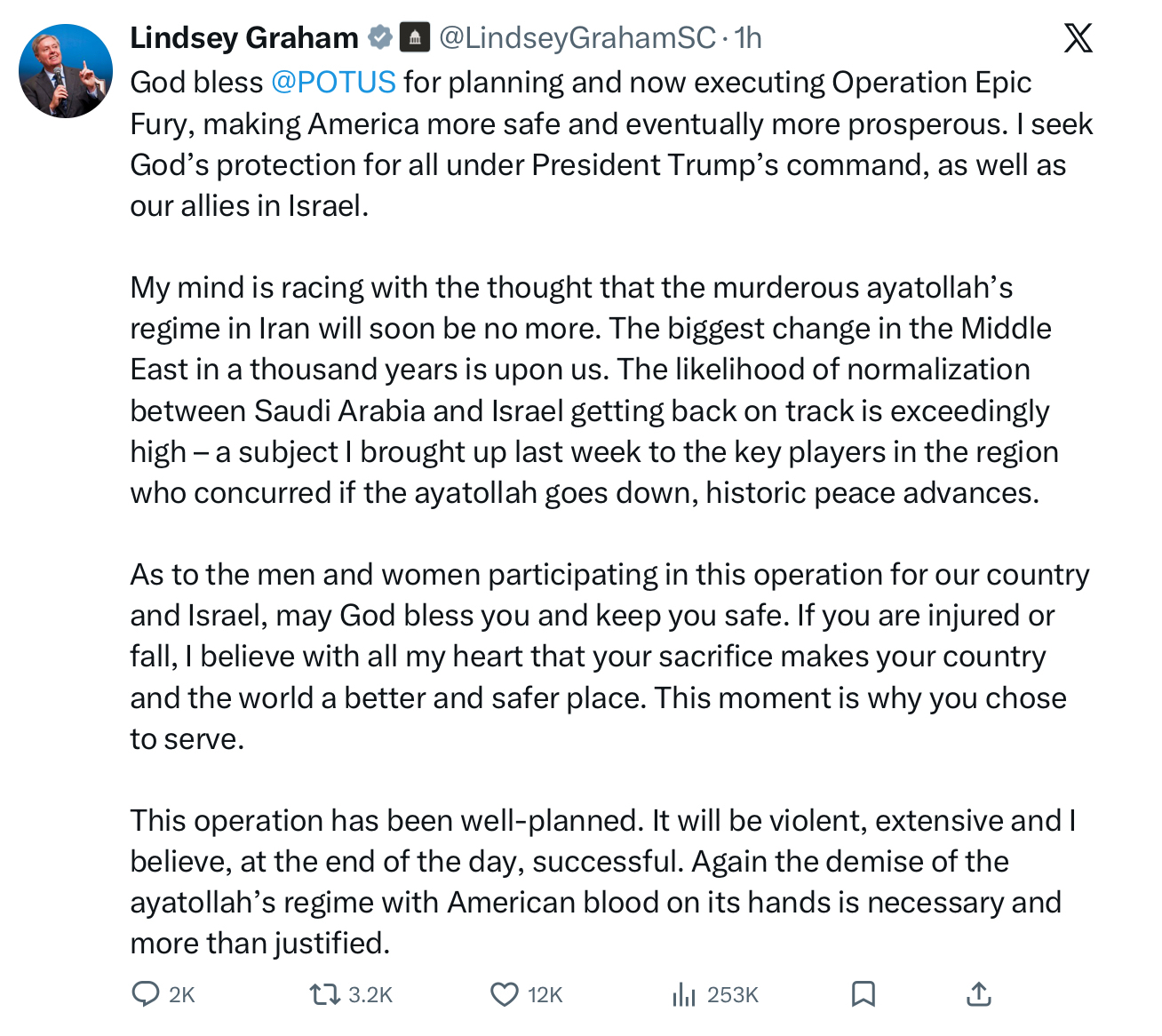The image size is (1162, 1036).
Task: Open the @LindseyGrahamSC handle link
Action: (x=577, y=37)
